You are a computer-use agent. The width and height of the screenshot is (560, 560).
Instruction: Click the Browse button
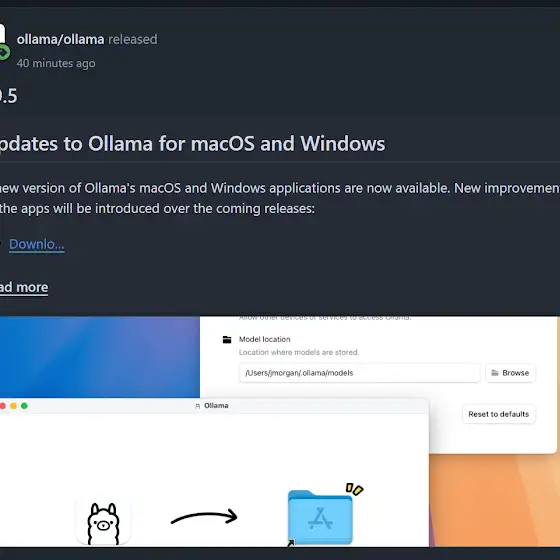coord(510,373)
